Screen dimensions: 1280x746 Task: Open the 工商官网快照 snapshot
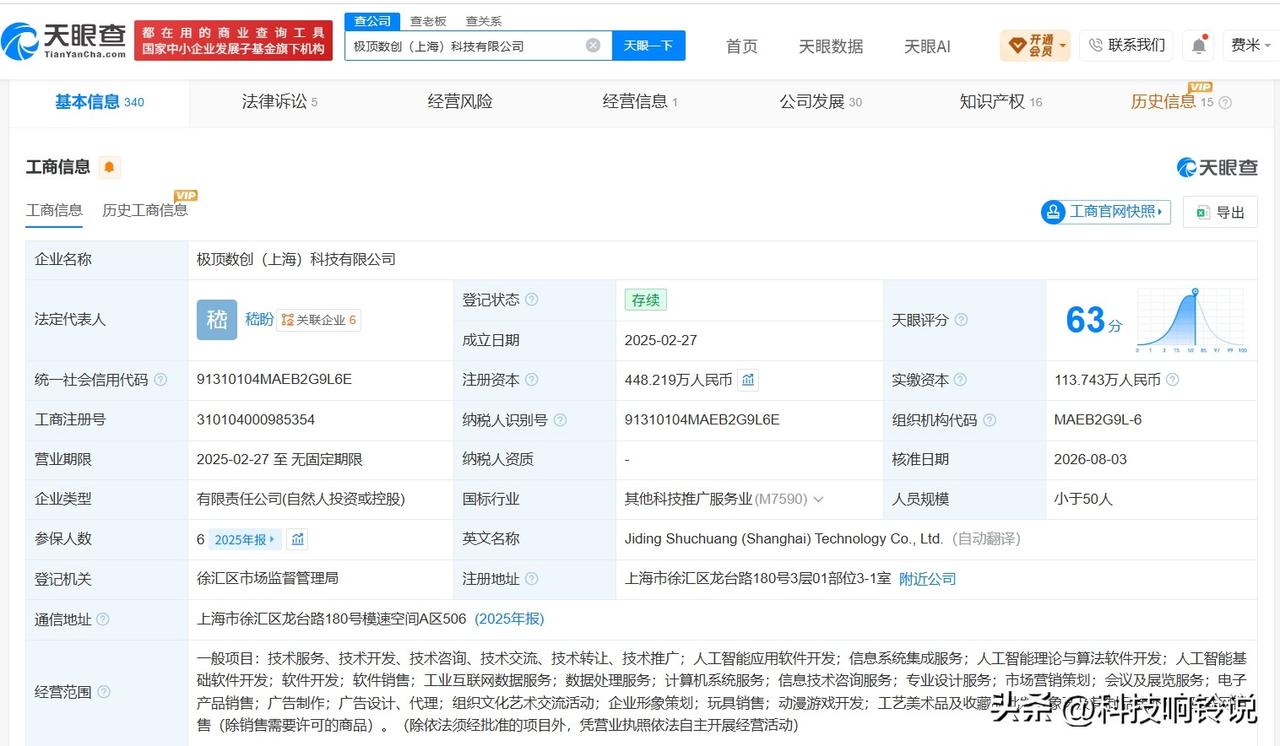tap(1105, 212)
